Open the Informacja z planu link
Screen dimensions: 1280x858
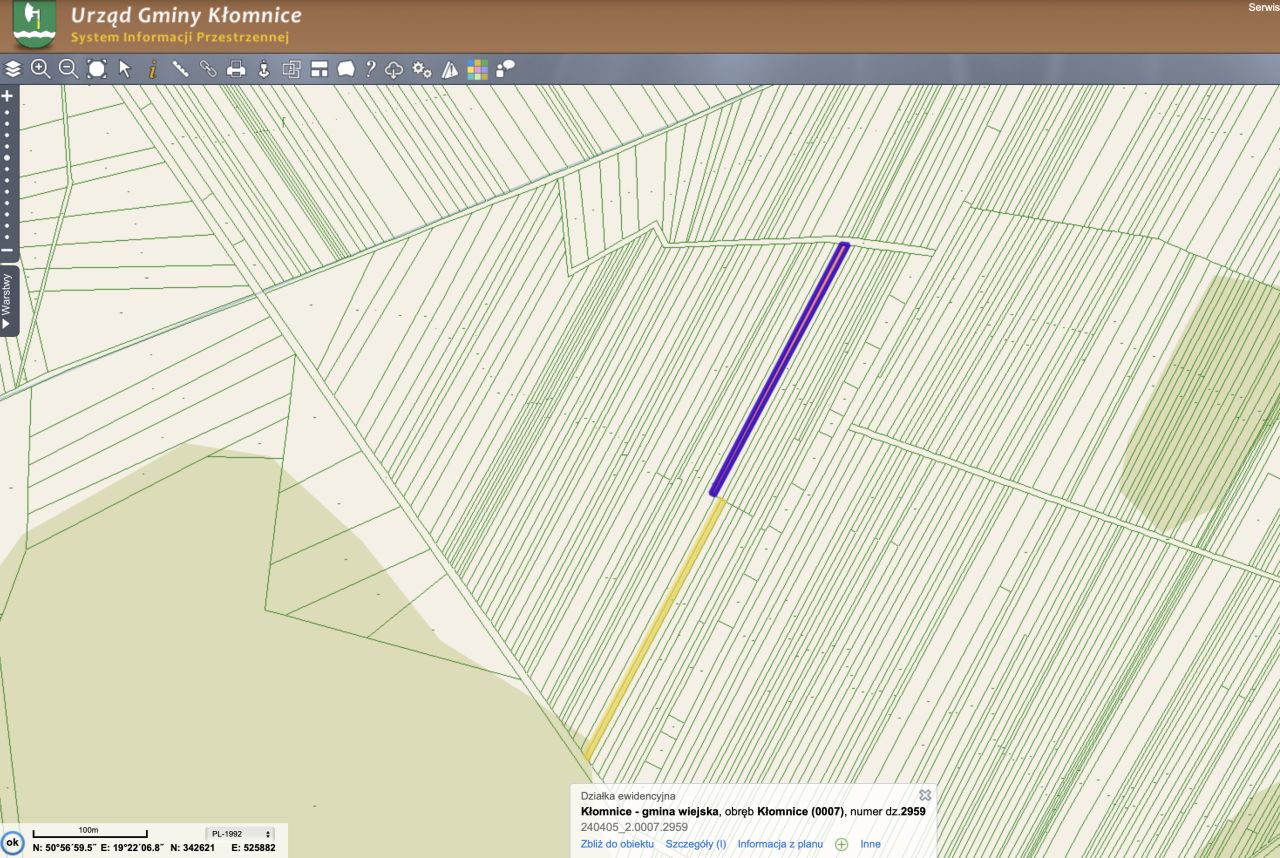[780, 844]
